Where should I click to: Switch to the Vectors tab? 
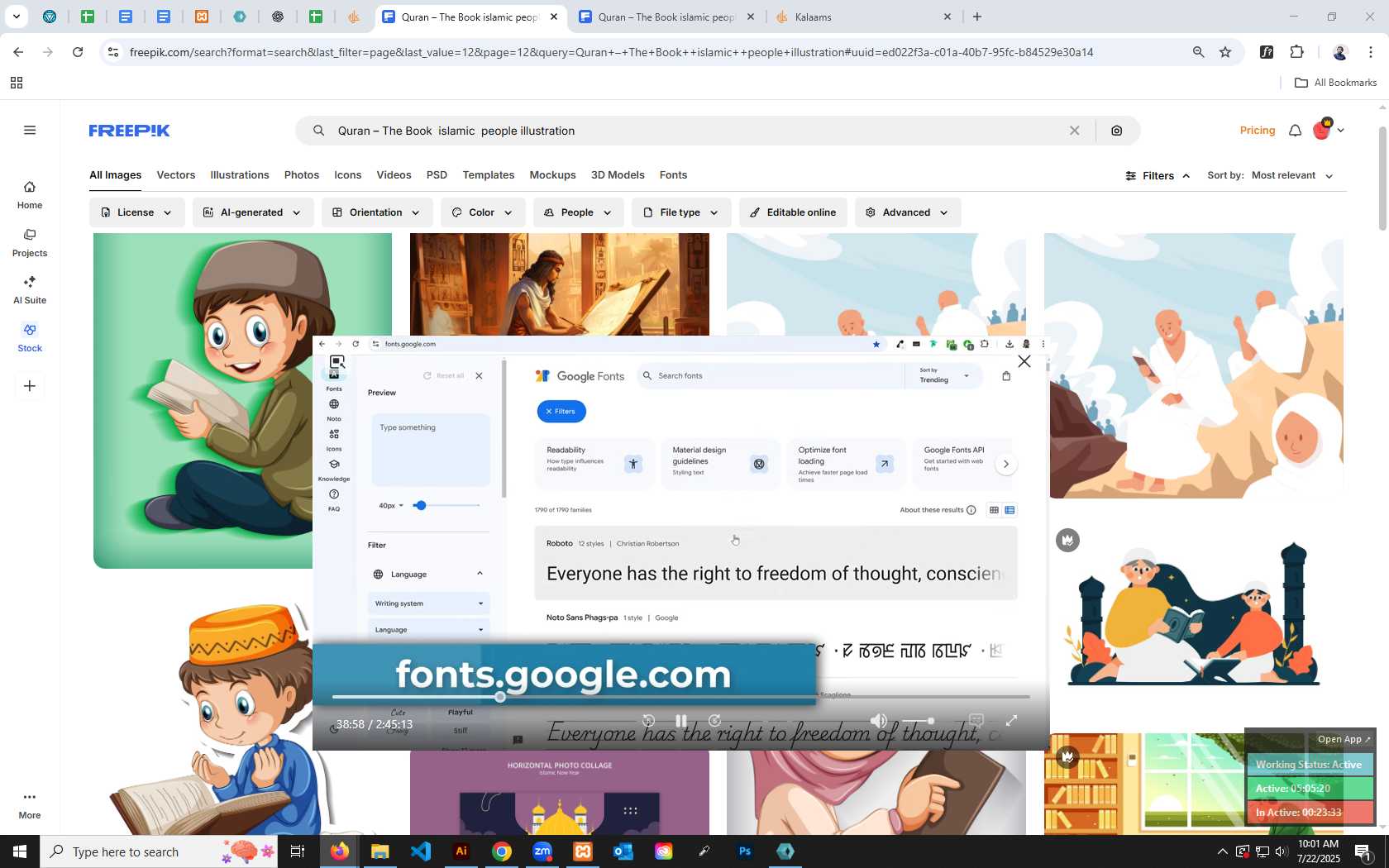176,175
